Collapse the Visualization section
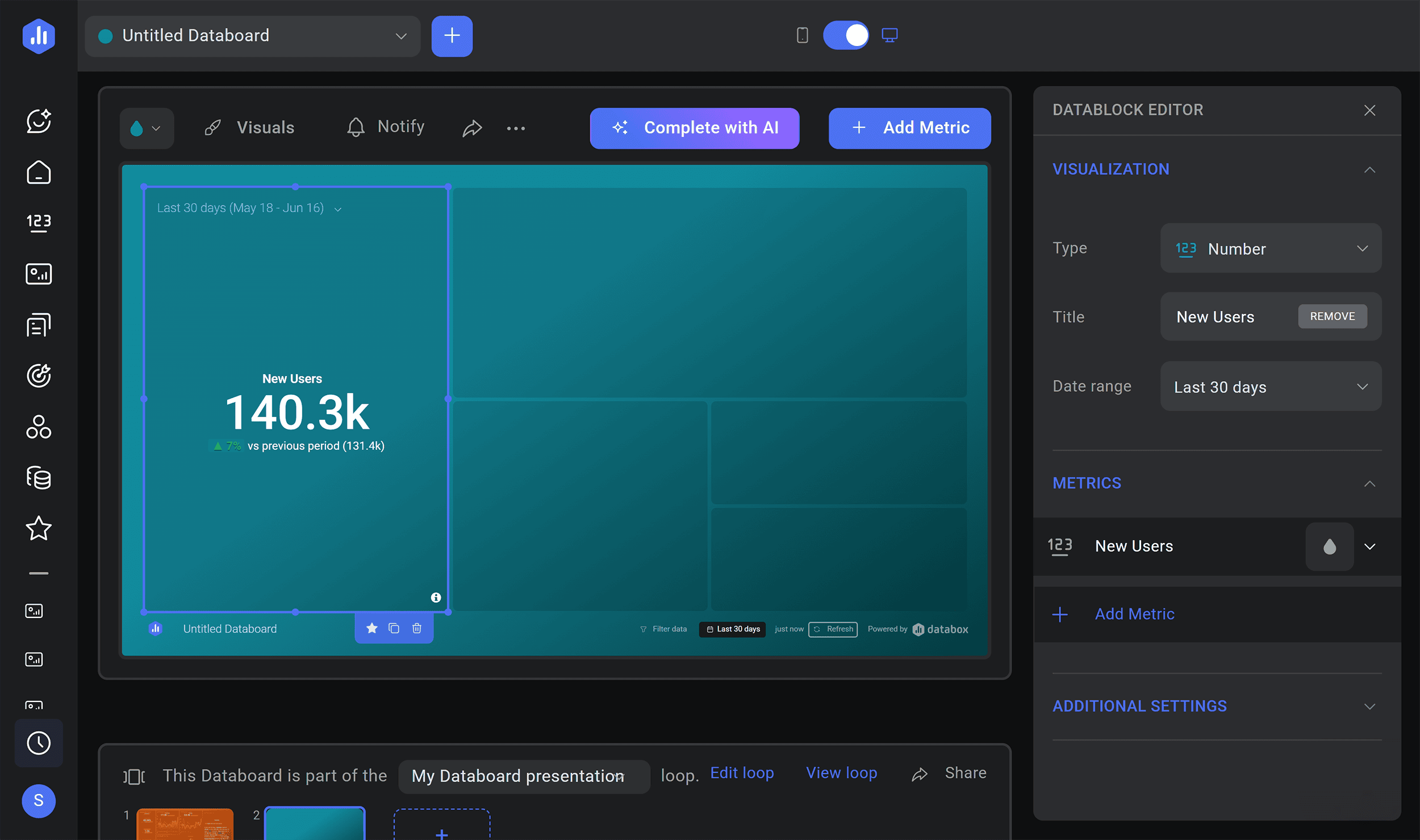 pyautogui.click(x=1369, y=170)
